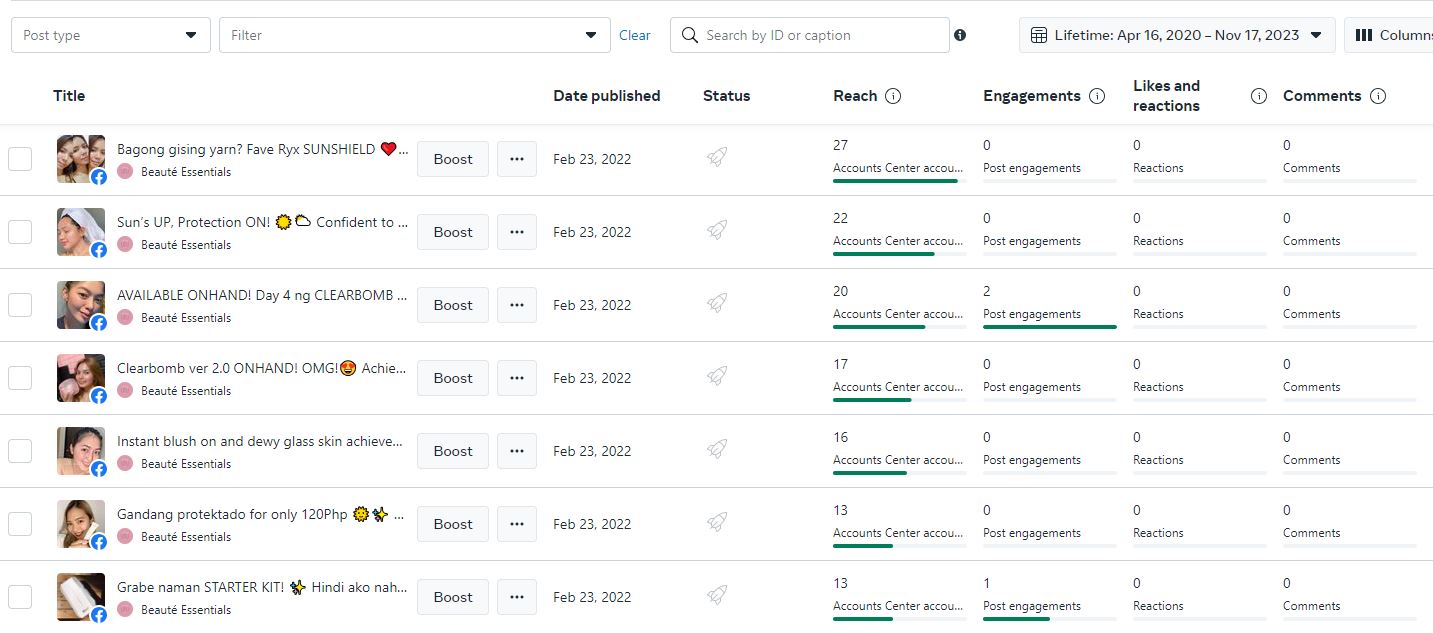1433x633 pixels.
Task: Check the box for Gandang protektado post
Action: [x=20, y=524]
